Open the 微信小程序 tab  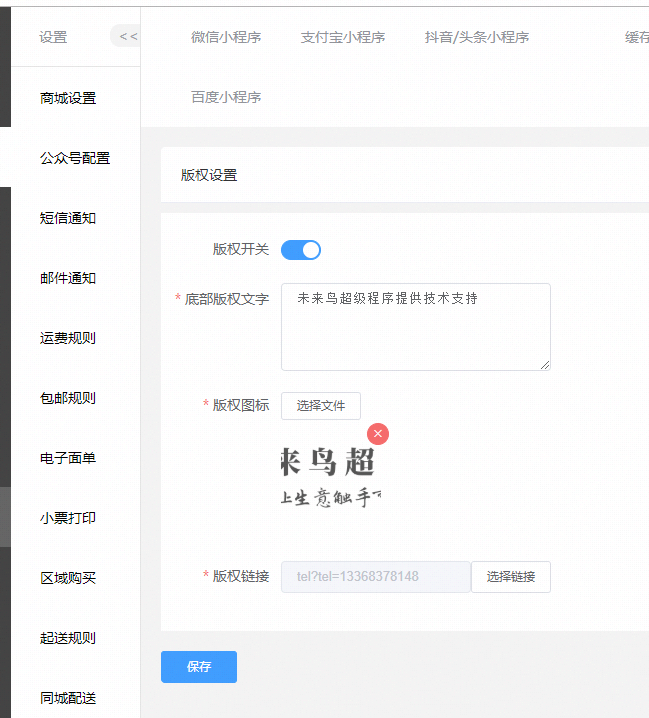(x=226, y=37)
